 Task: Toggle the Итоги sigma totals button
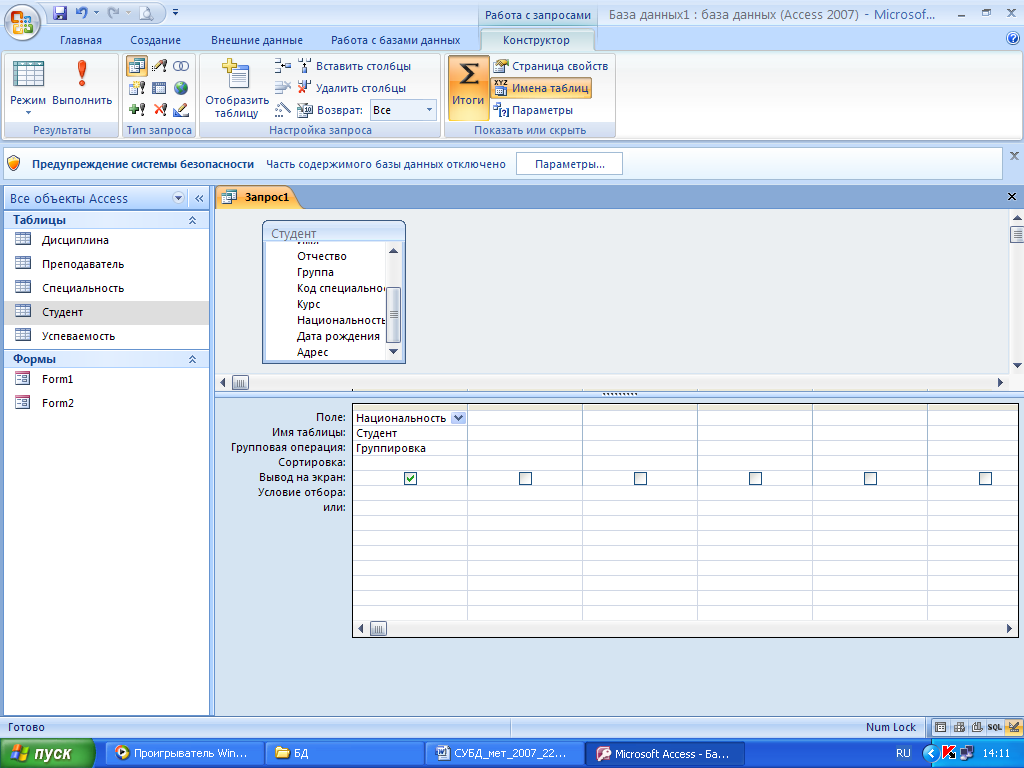[468, 88]
